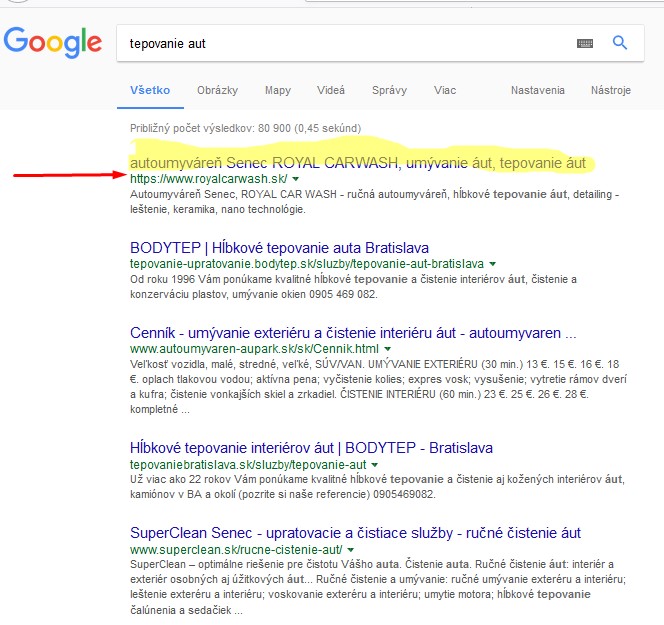Viewport: 664px width, 625px height.
Task: Open the on-screen keyboard icon
Action: pyautogui.click(x=585, y=43)
